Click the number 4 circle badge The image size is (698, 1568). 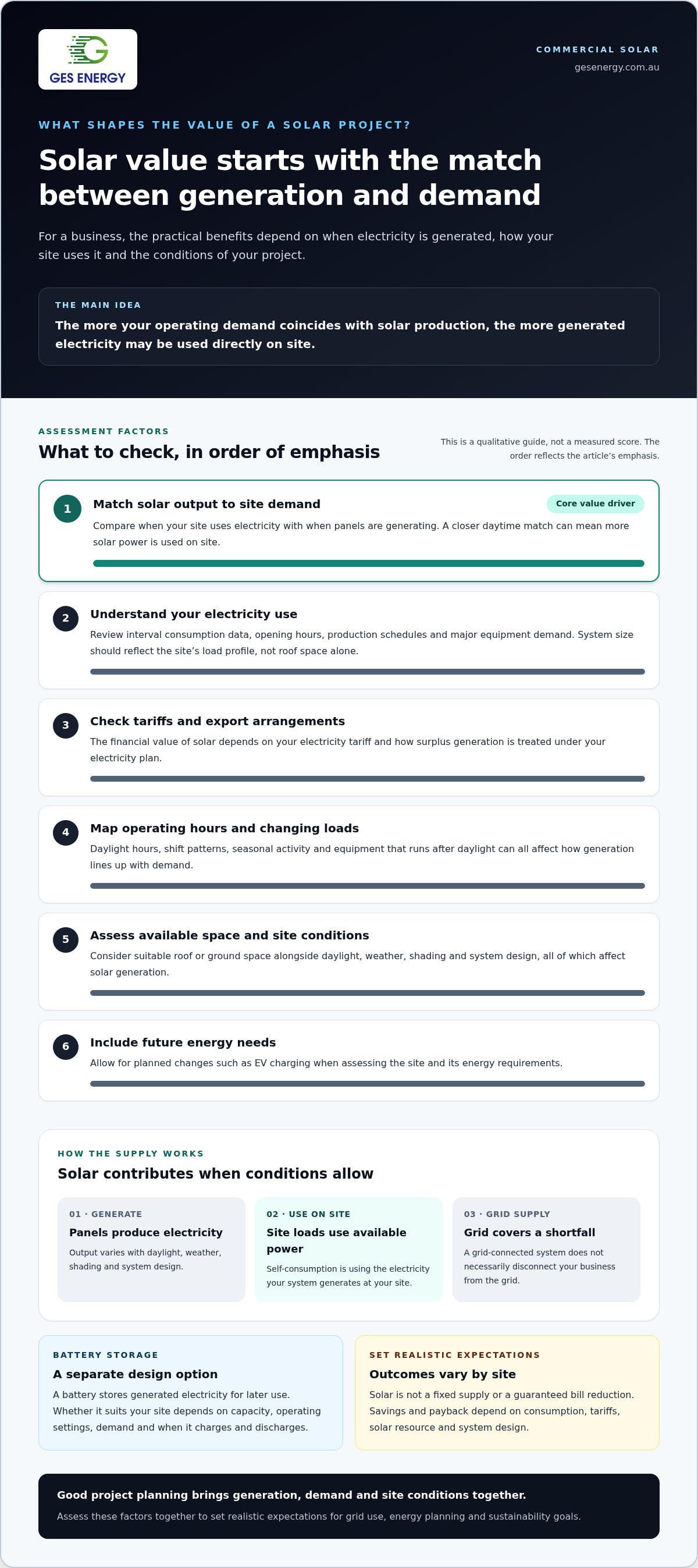[x=66, y=833]
